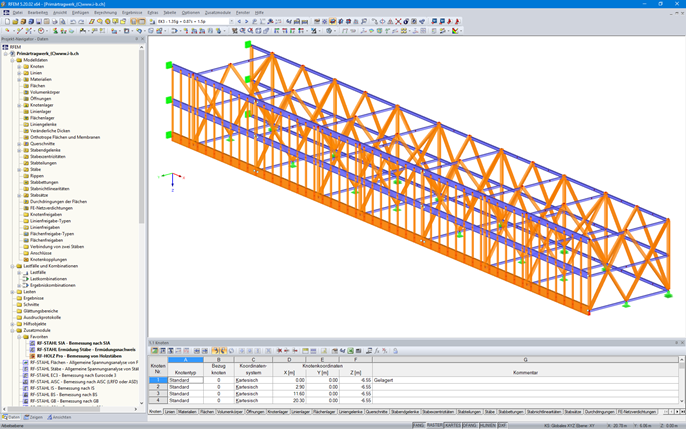Click the navigator vertical scrollbar
686x429 pixels.
(141, 136)
